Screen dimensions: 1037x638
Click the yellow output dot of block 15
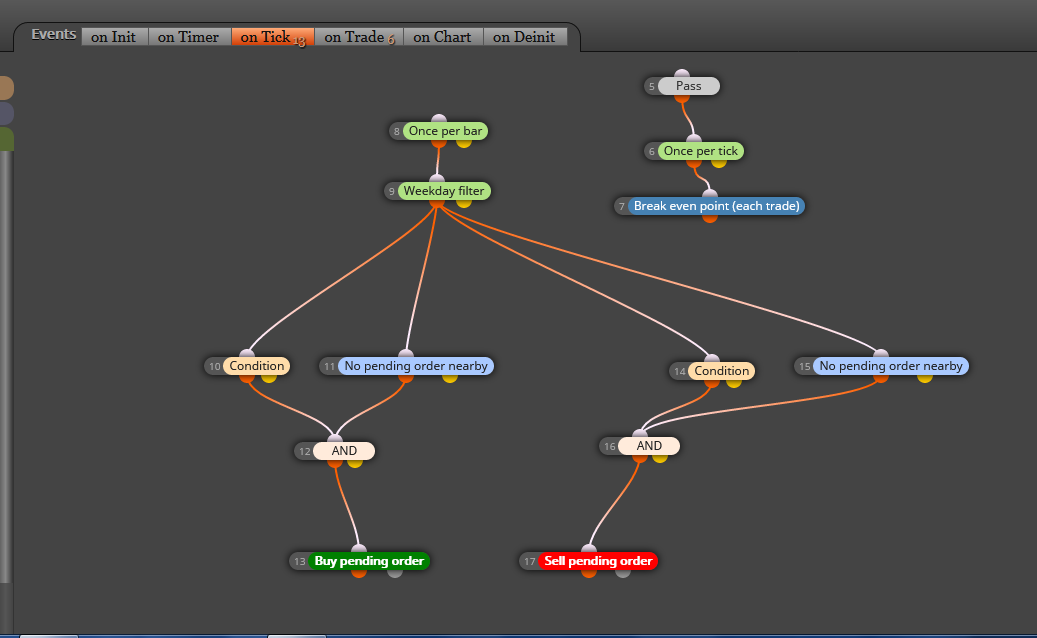coord(925,377)
